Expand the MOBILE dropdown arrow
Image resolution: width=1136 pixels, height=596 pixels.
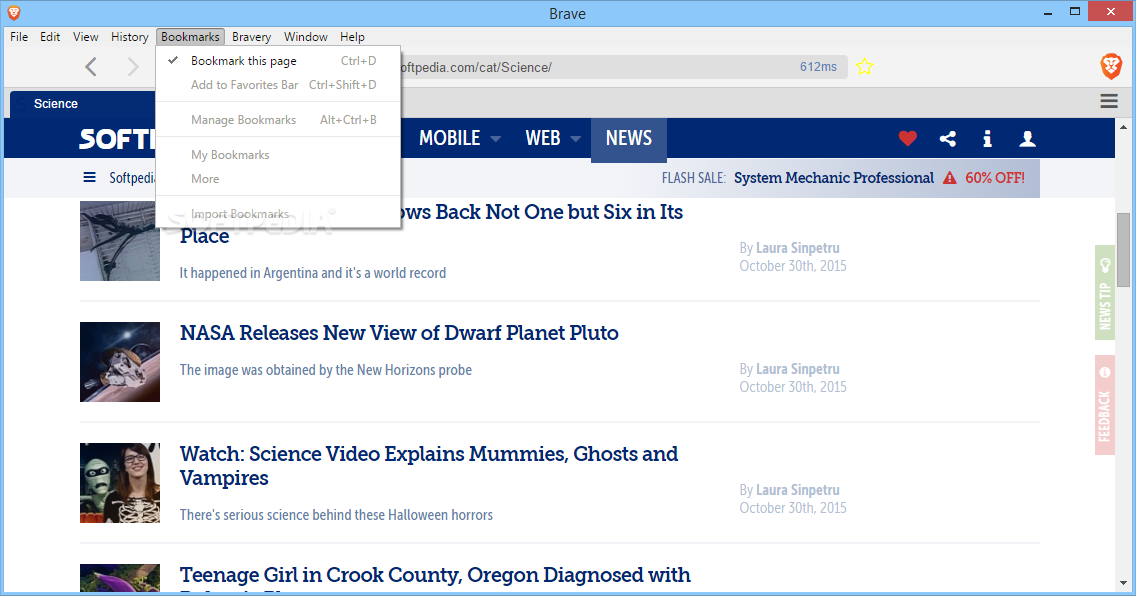coord(496,138)
